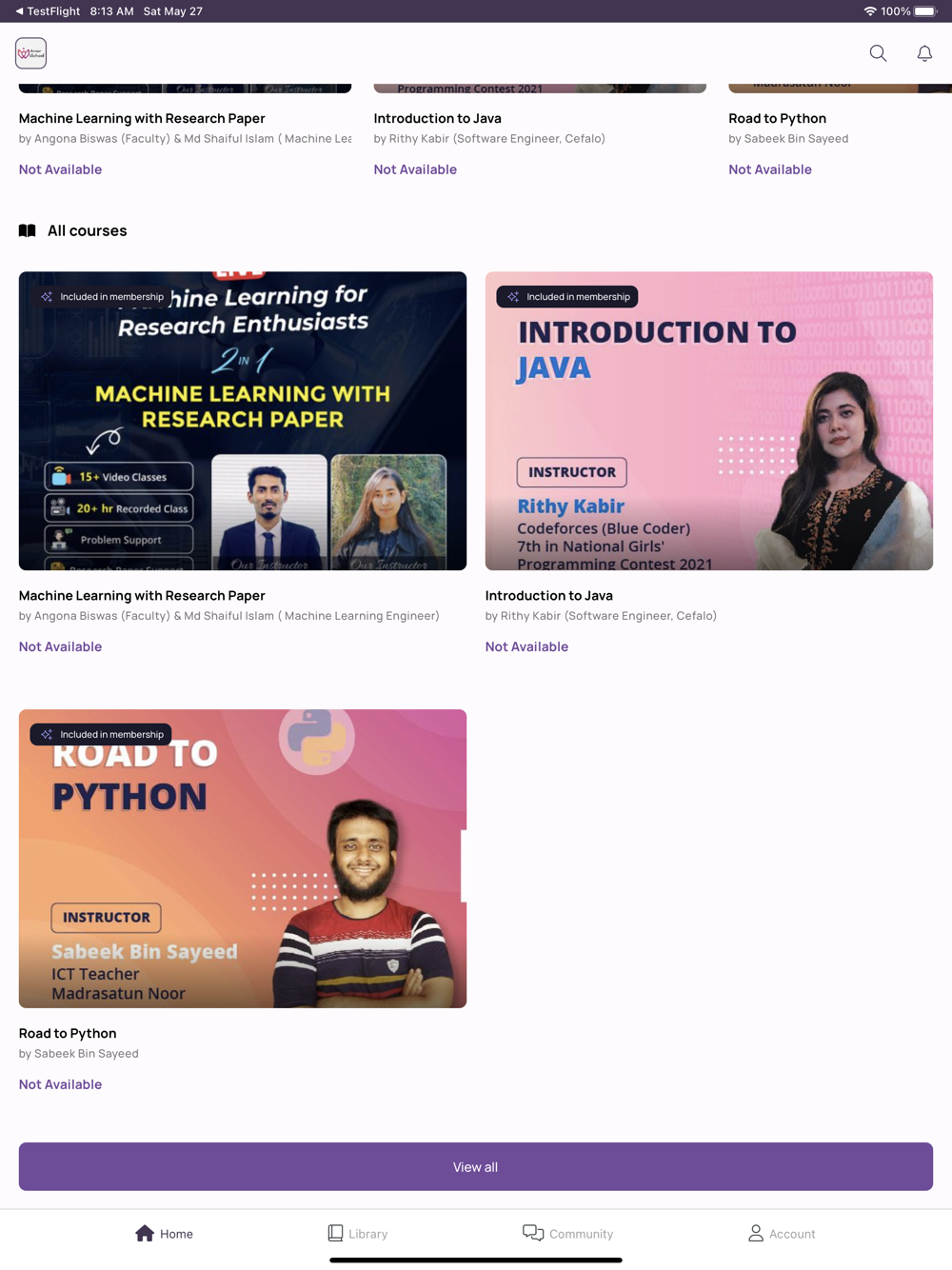Tap the app logo in header

30,53
